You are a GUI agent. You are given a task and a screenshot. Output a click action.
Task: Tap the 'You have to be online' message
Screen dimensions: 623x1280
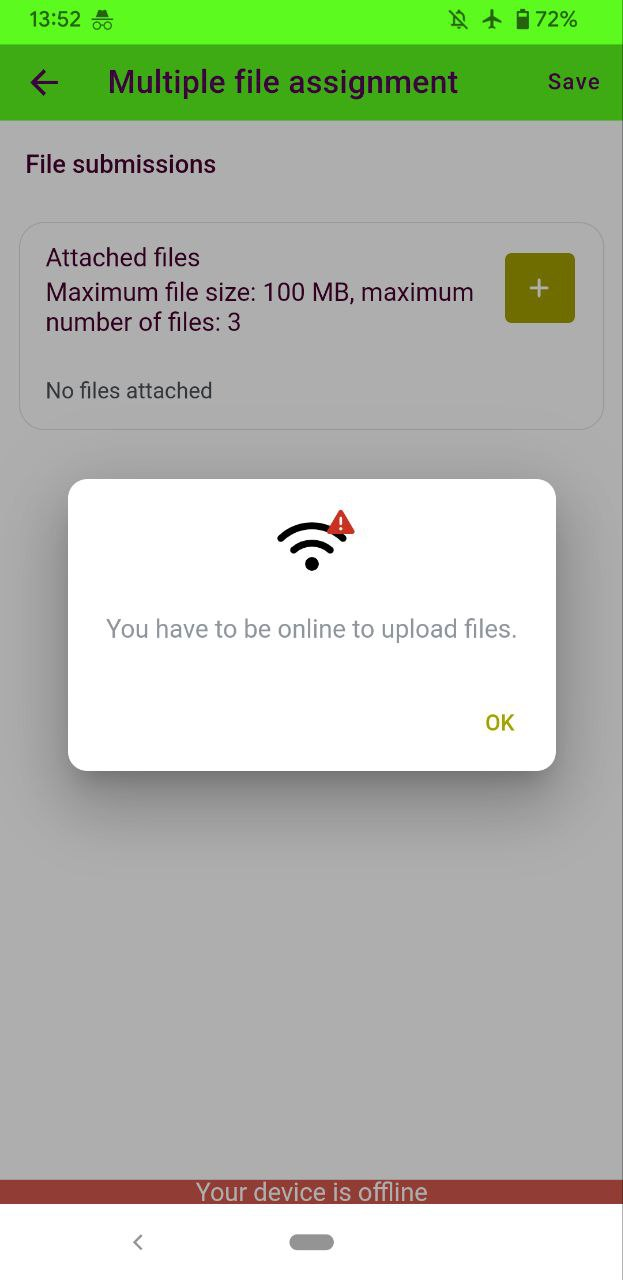[312, 629]
